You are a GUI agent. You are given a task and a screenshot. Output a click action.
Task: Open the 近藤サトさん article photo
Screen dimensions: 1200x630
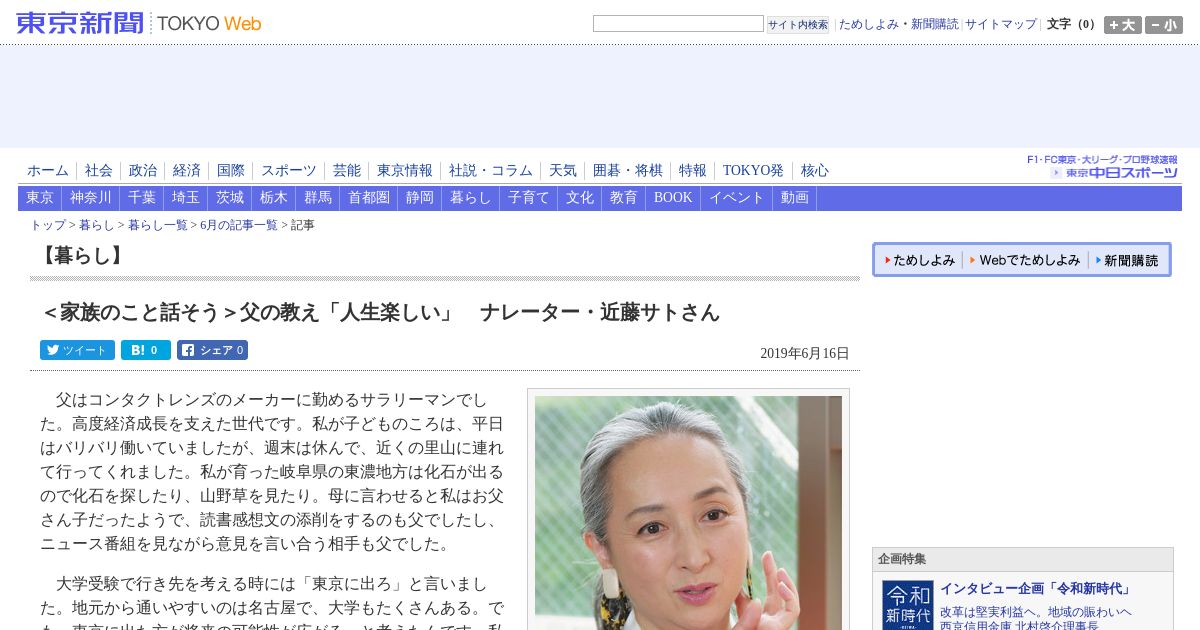click(688, 513)
